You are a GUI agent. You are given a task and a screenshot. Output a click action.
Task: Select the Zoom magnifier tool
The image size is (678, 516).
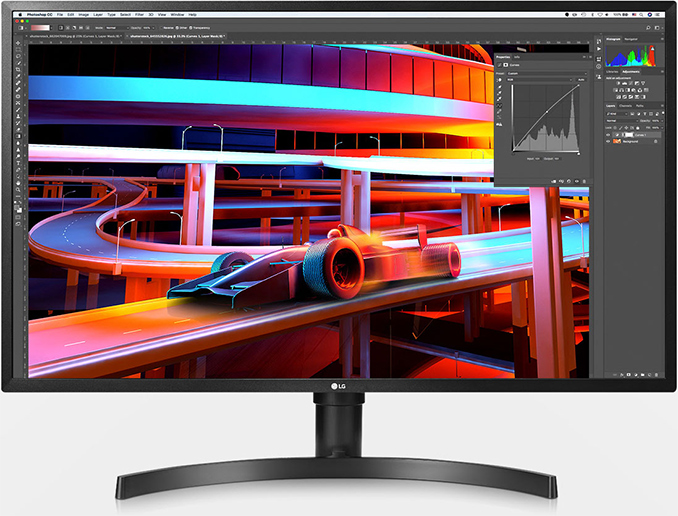pos(18,189)
